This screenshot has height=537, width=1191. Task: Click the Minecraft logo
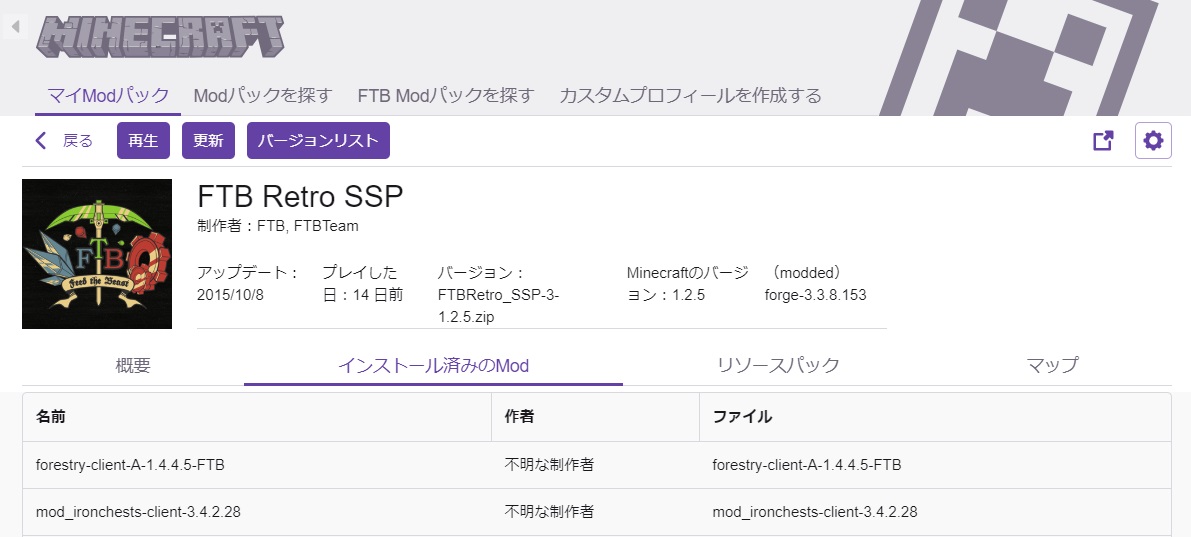click(x=160, y=35)
